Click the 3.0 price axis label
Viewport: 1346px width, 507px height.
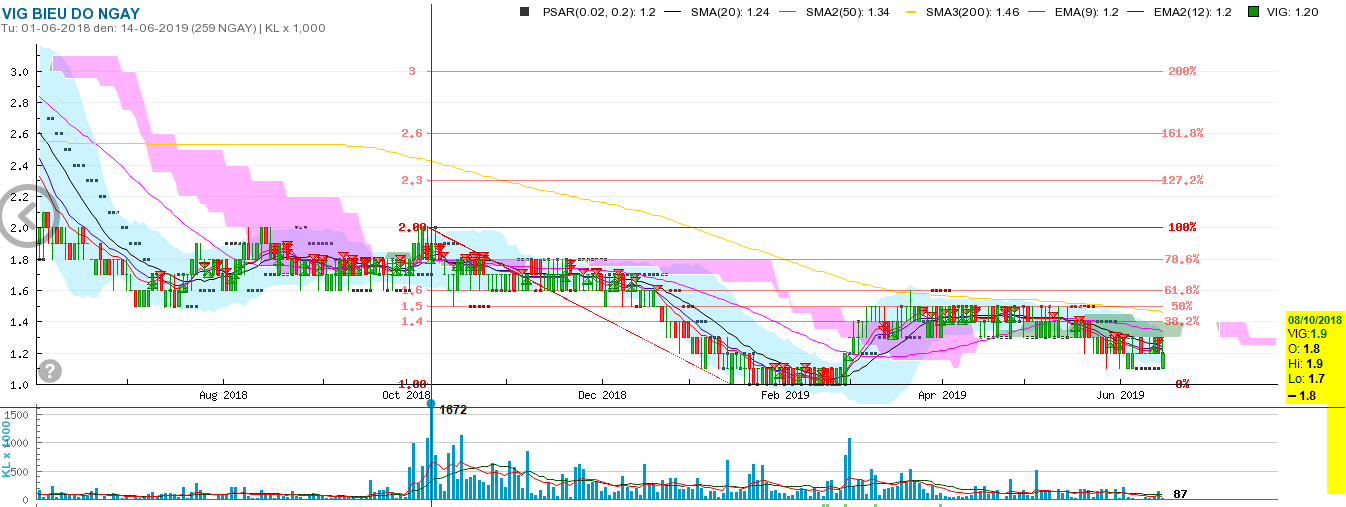coord(19,72)
